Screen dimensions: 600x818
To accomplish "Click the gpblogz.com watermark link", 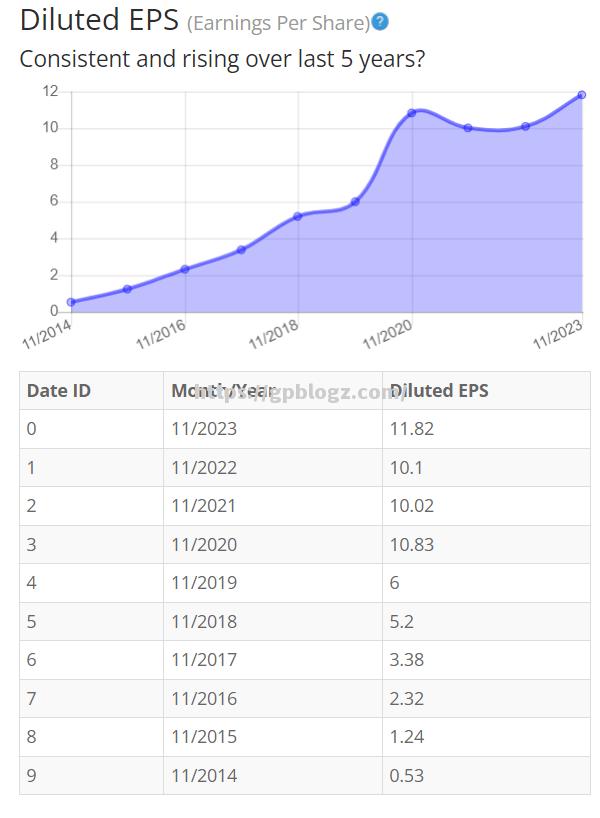I will click(300, 392).
